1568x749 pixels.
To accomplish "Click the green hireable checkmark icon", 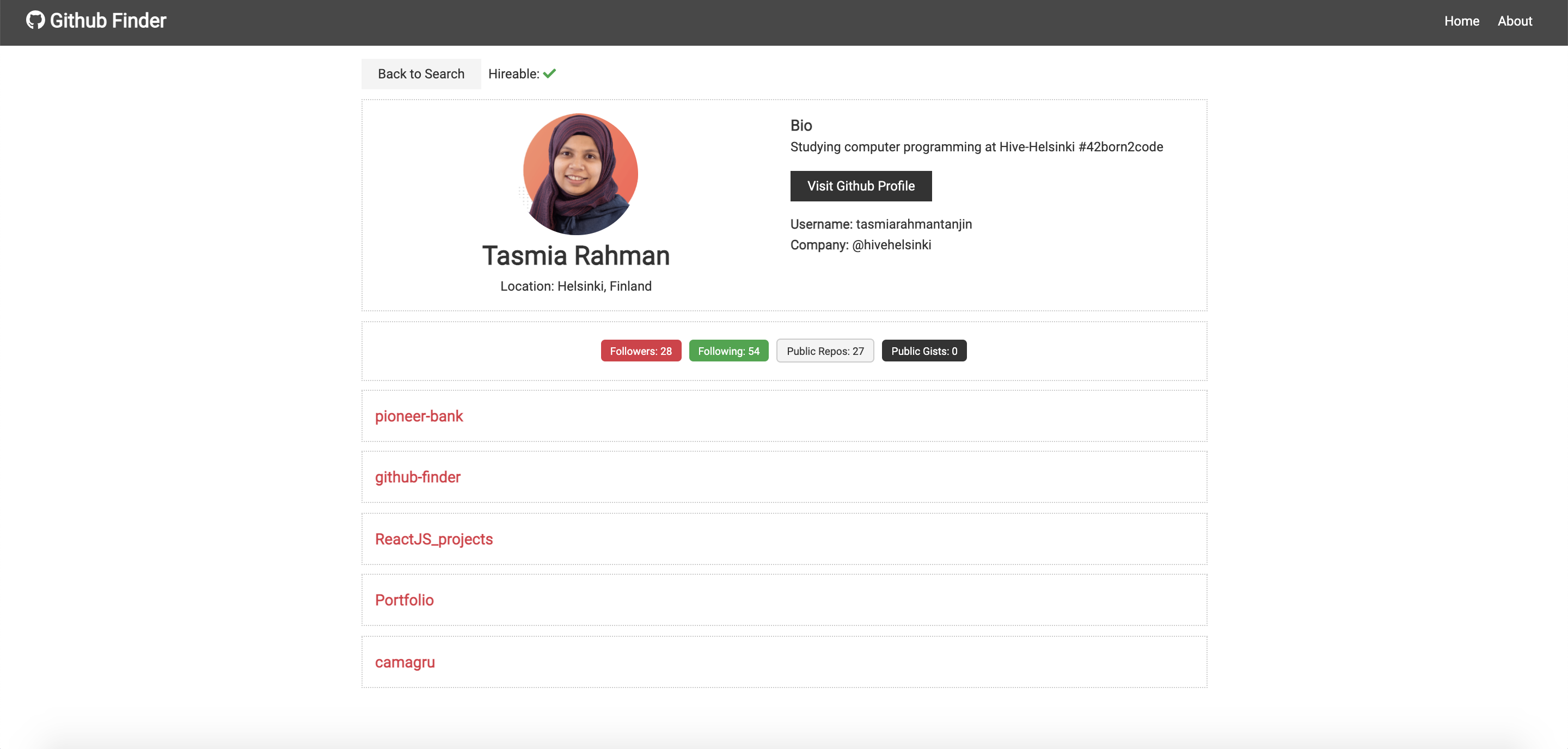I will [x=549, y=73].
